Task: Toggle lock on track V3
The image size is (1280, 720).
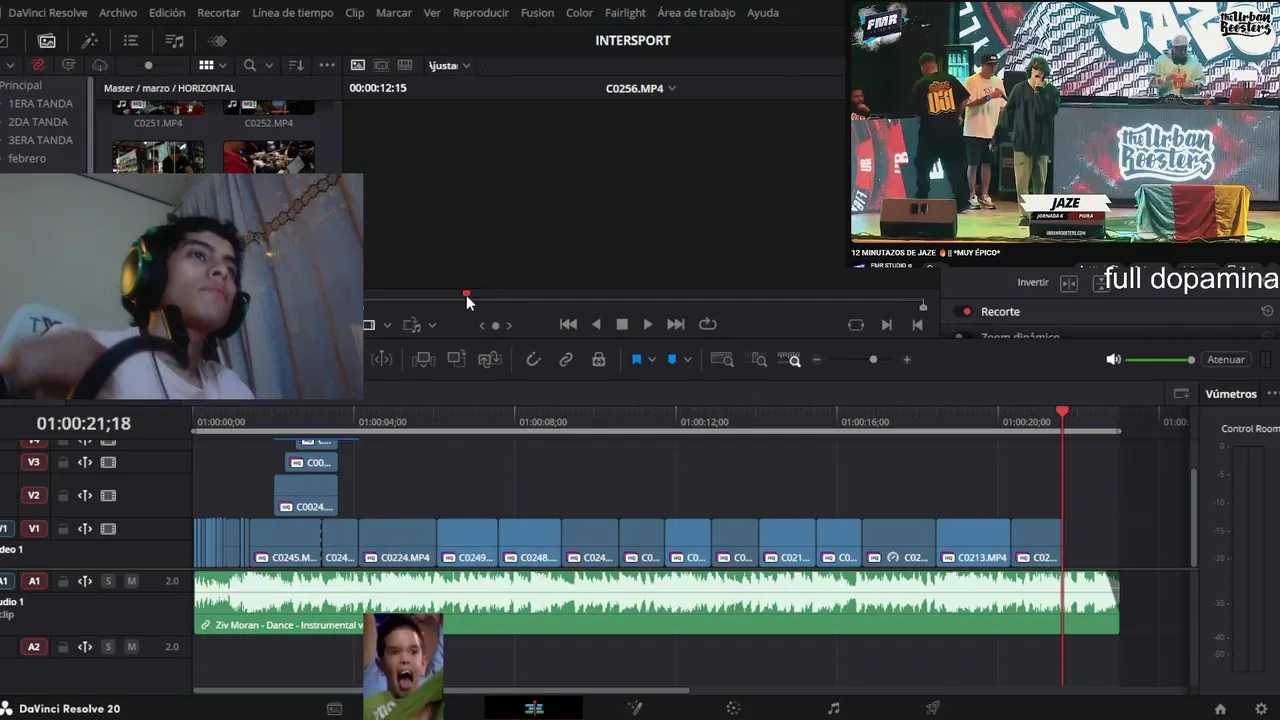Action: [x=62, y=463]
